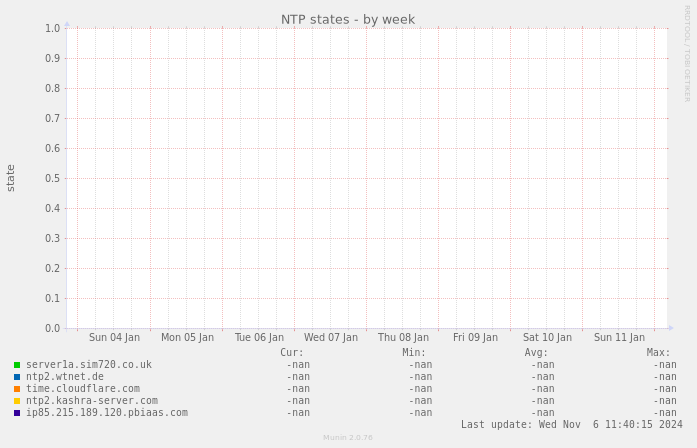The height and width of the screenshot is (448, 697).
Task: Click the 'state' vertical axis label
Action: pos(11,178)
